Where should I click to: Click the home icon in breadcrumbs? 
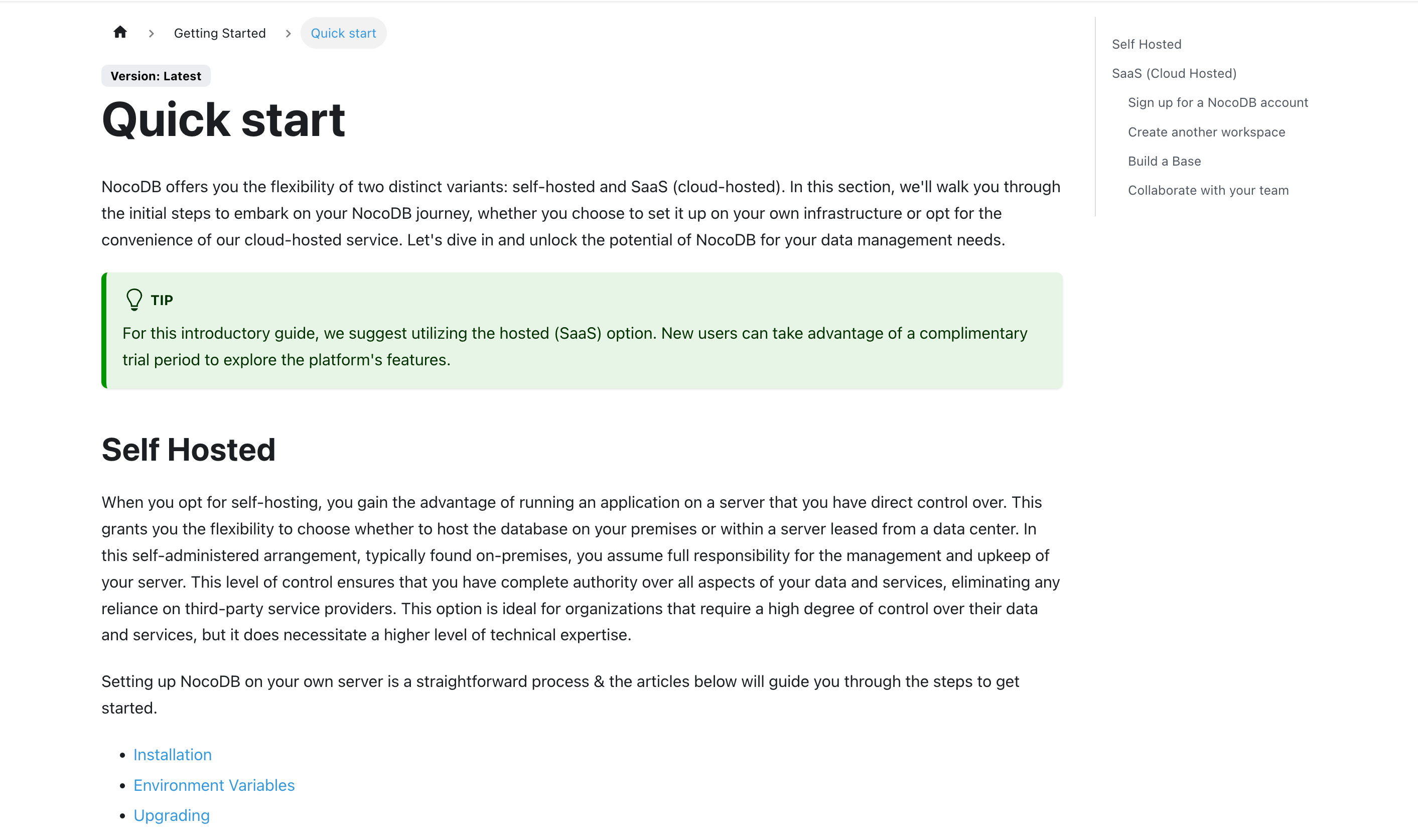(x=120, y=32)
